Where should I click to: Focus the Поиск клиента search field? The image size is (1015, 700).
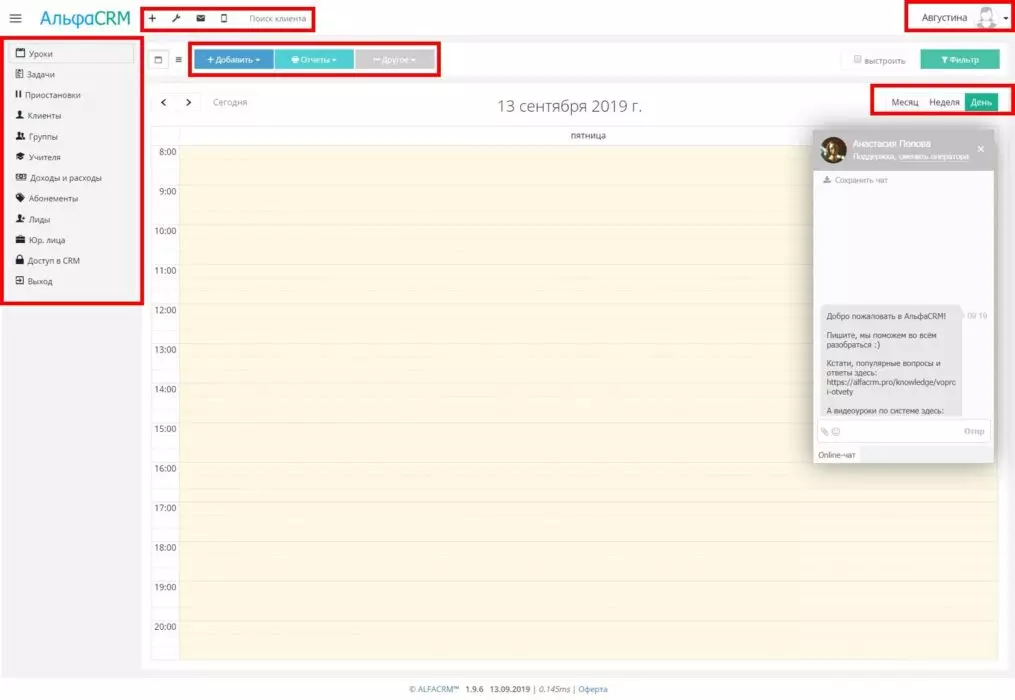point(277,18)
